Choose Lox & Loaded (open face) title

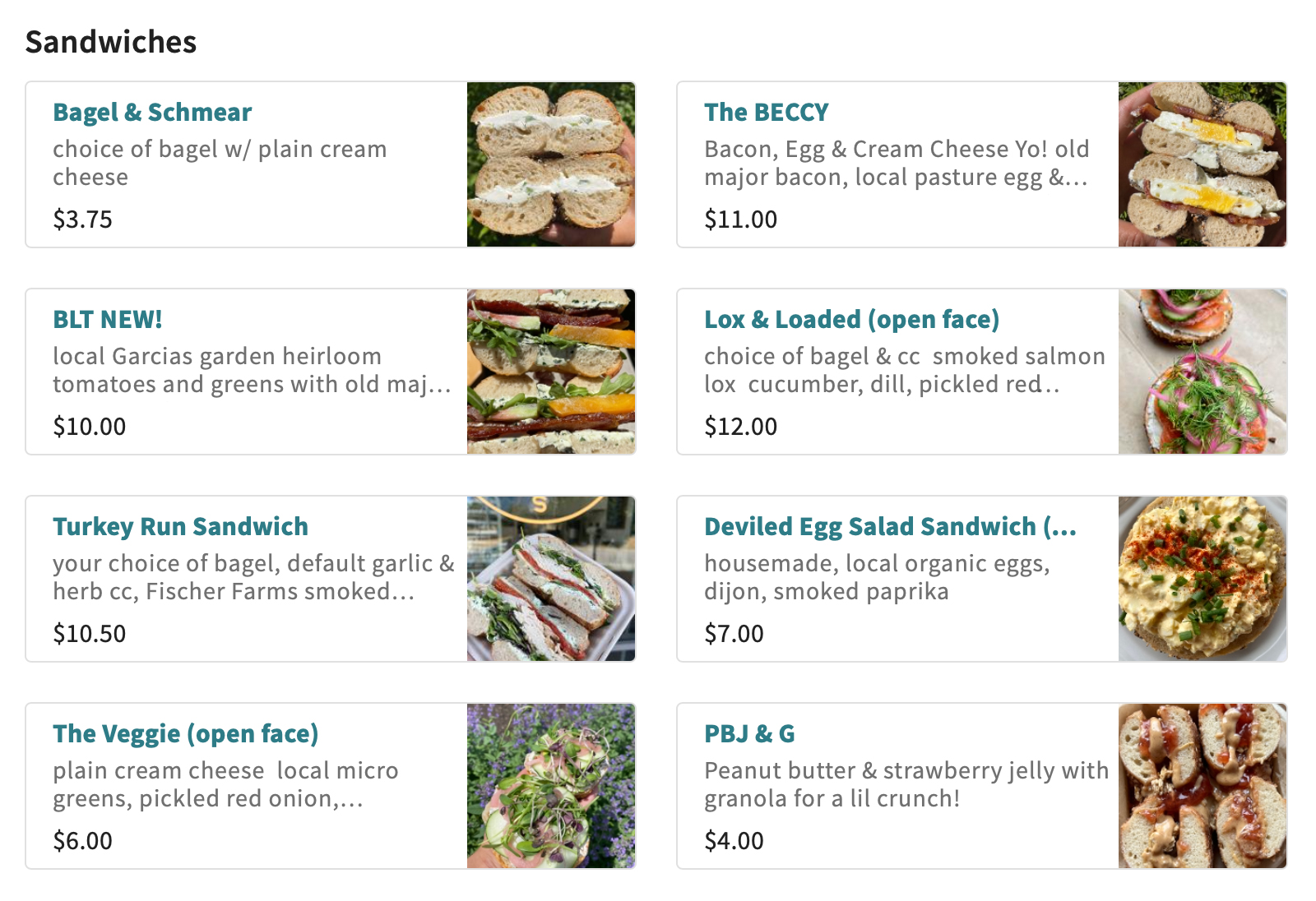coord(851,319)
